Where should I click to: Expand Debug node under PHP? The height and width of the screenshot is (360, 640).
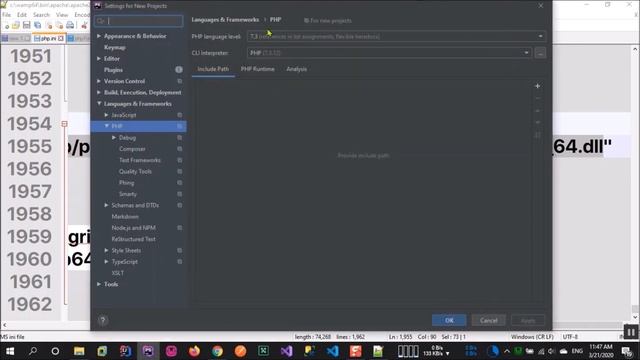click(x=114, y=138)
